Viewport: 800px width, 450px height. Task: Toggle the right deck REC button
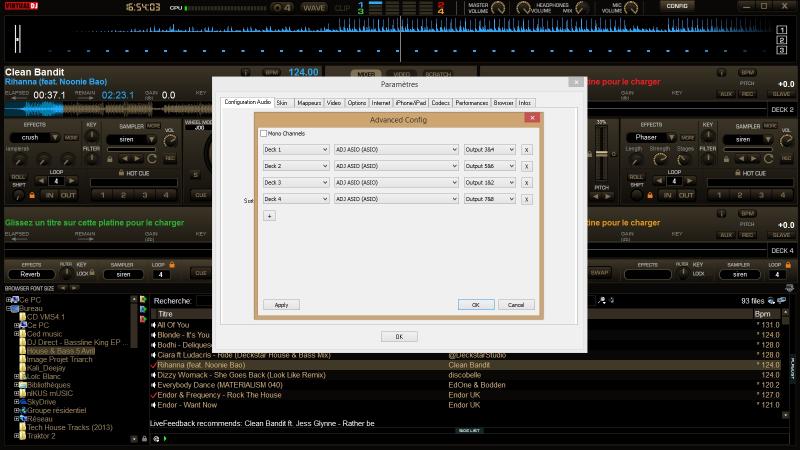747,95
